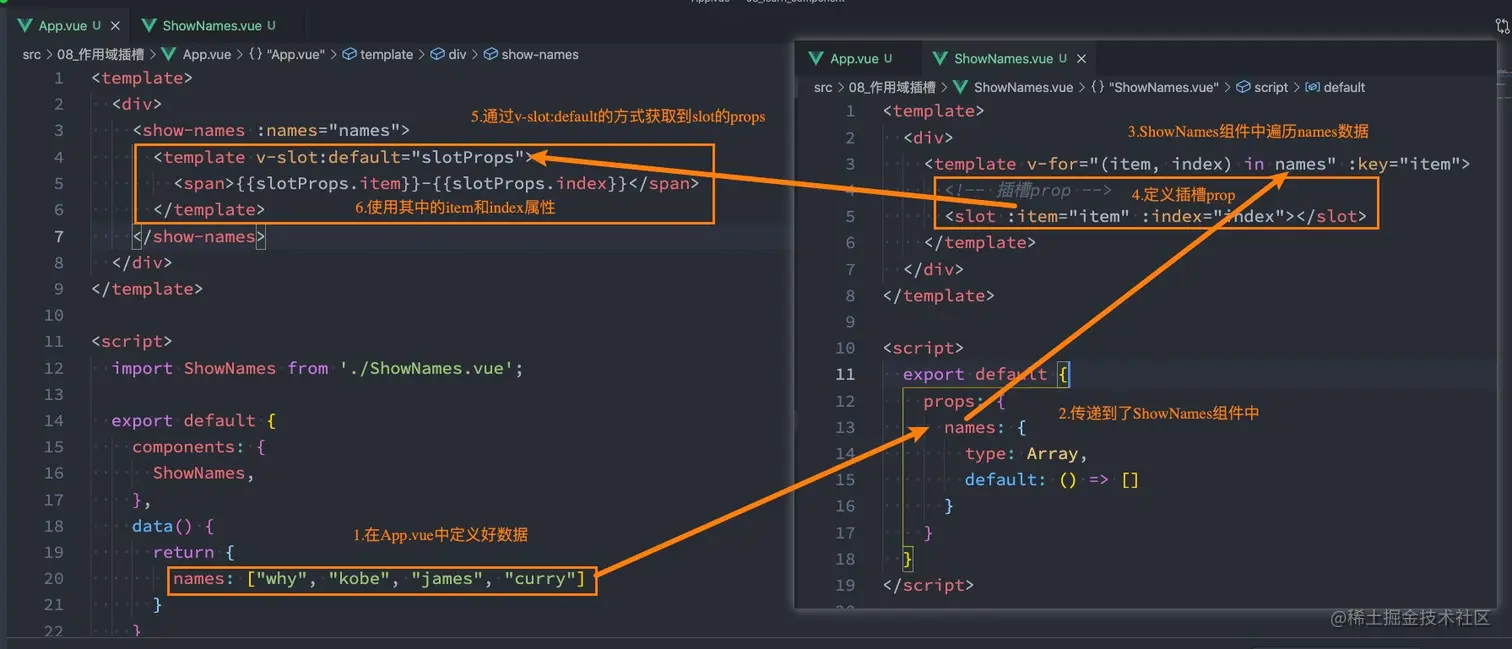
Task: Click the Vue icon on right ShowNames.vue tab
Action: (941, 58)
